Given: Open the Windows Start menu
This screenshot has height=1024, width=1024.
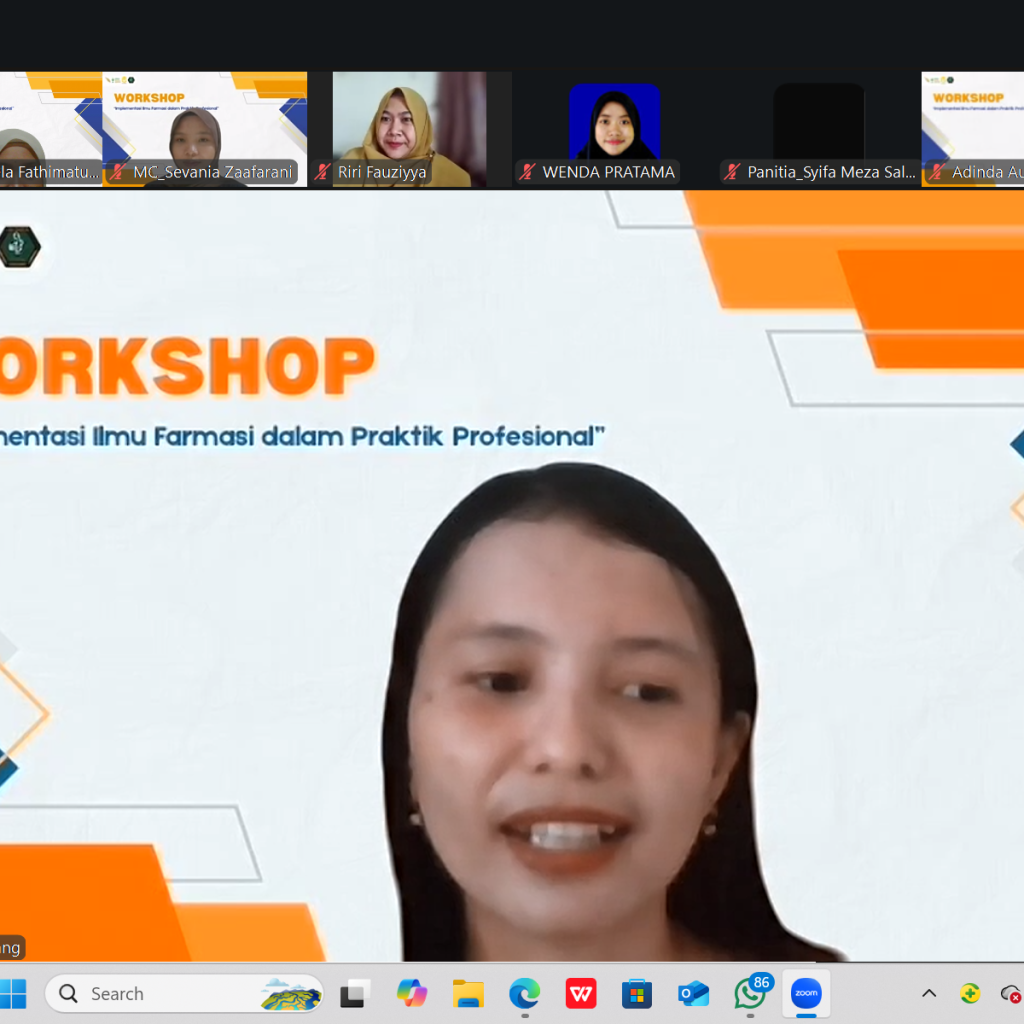Looking at the screenshot, I should [14, 994].
